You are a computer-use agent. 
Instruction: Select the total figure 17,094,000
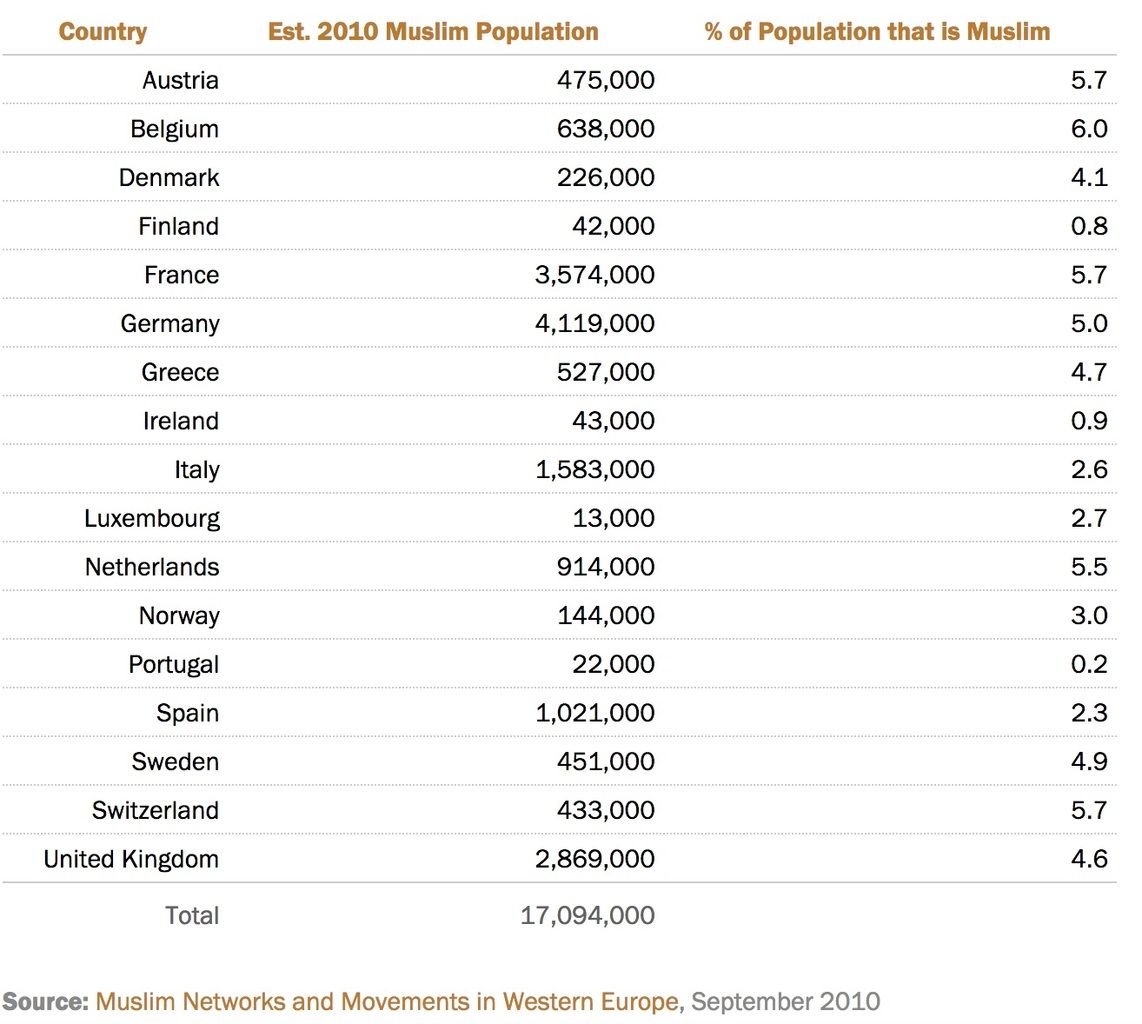click(x=588, y=915)
